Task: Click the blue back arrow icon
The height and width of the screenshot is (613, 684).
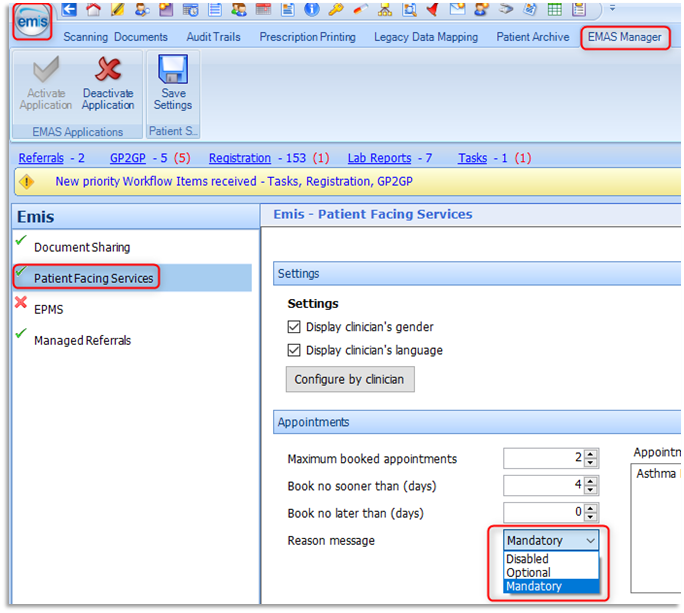Action: tap(68, 9)
